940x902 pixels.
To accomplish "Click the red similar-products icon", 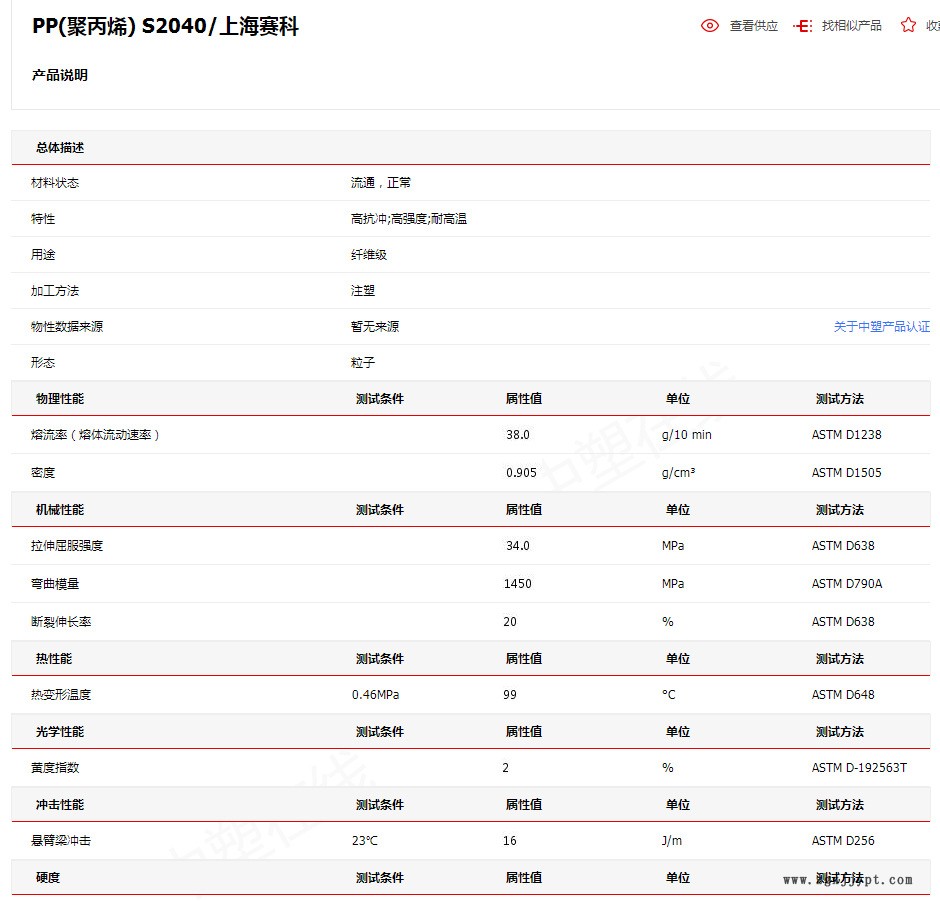I will click(802, 26).
